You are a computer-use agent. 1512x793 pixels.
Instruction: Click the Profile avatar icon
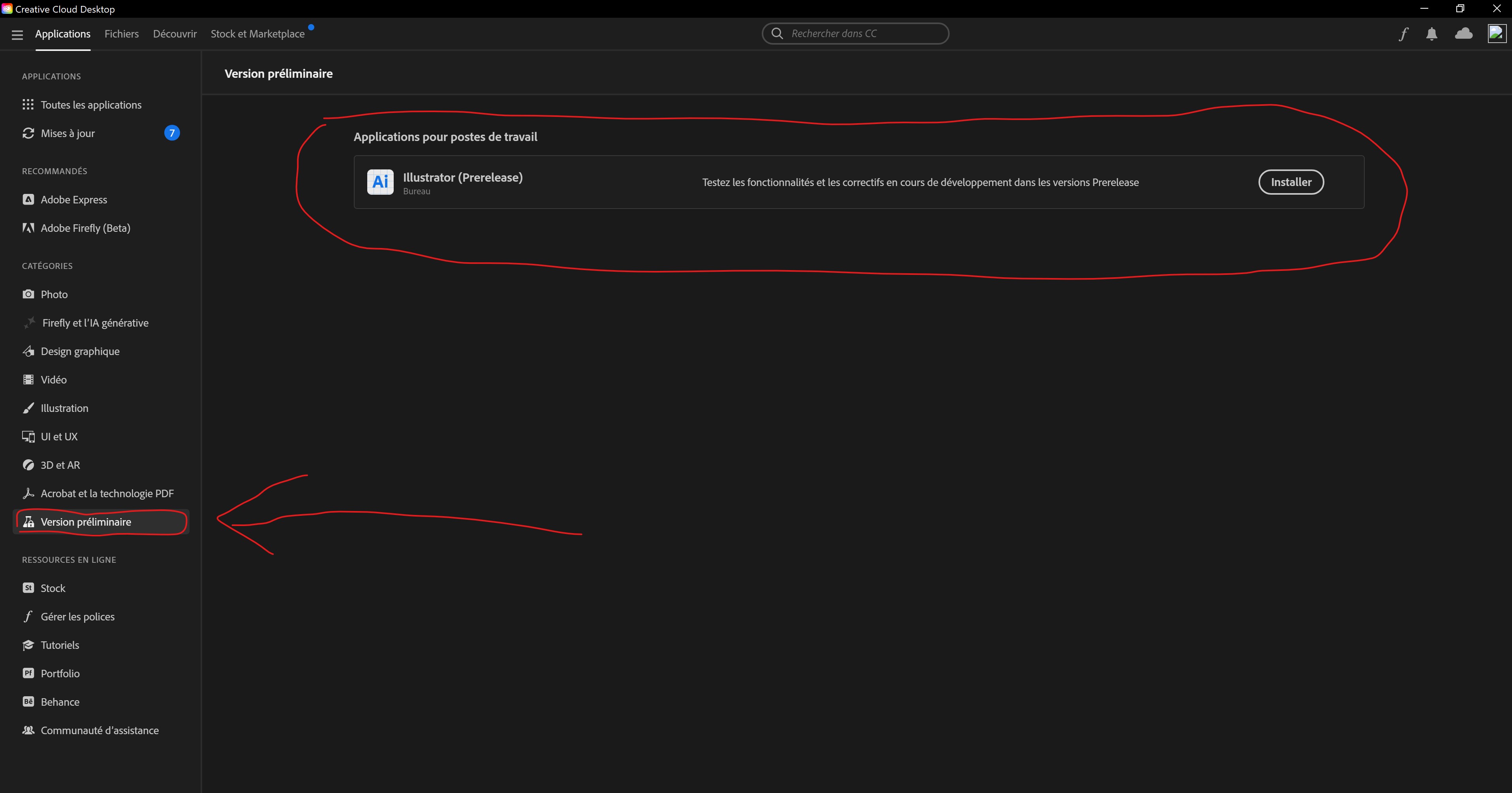(x=1495, y=33)
